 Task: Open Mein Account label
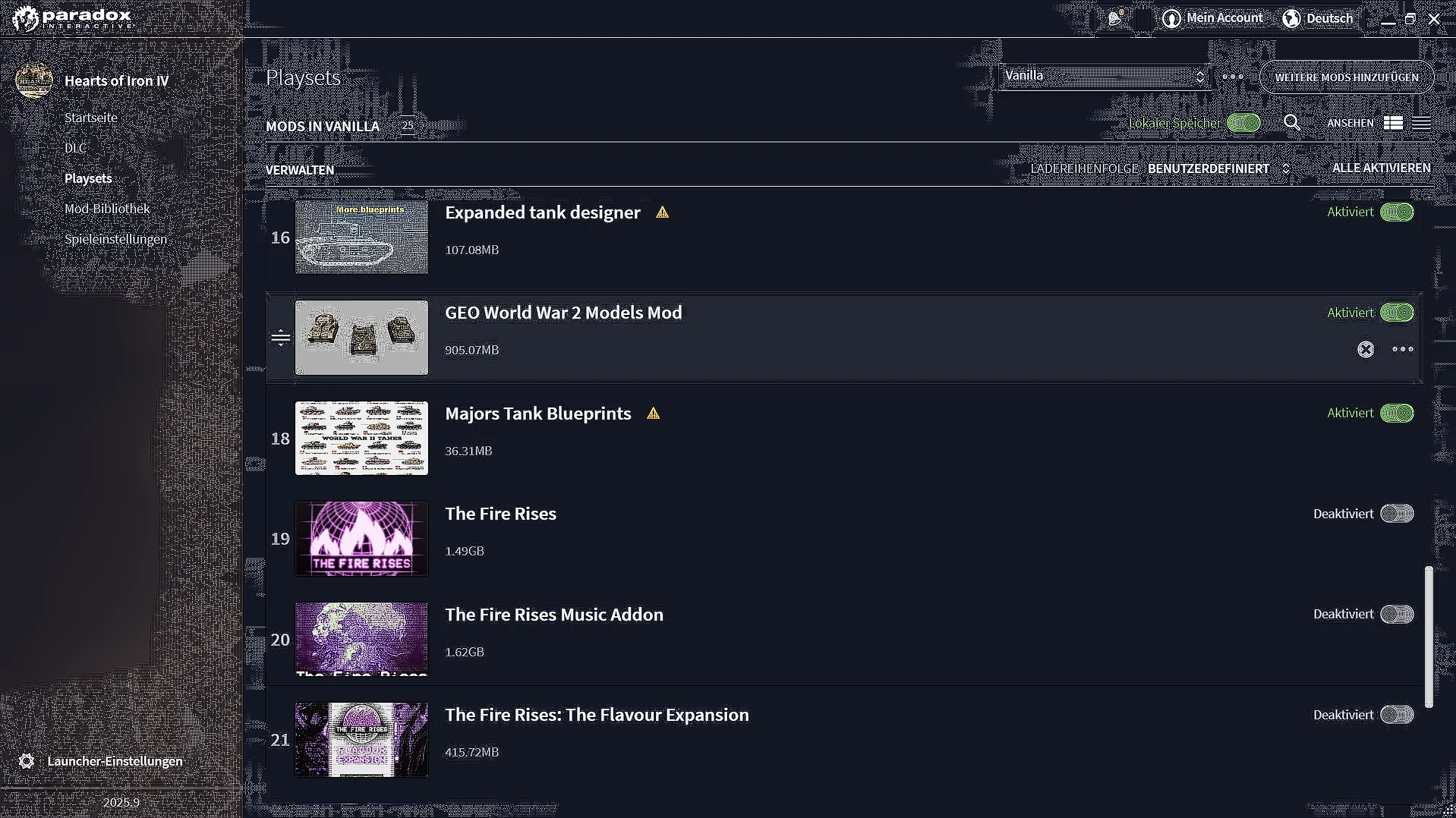coord(1224,18)
